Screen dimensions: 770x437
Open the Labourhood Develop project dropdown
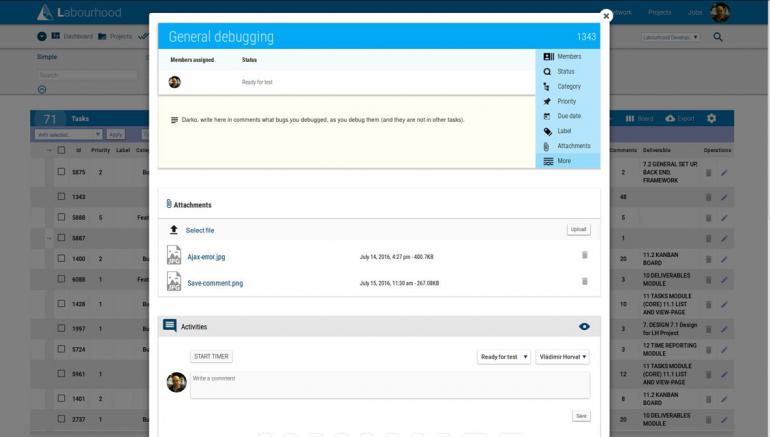point(670,37)
